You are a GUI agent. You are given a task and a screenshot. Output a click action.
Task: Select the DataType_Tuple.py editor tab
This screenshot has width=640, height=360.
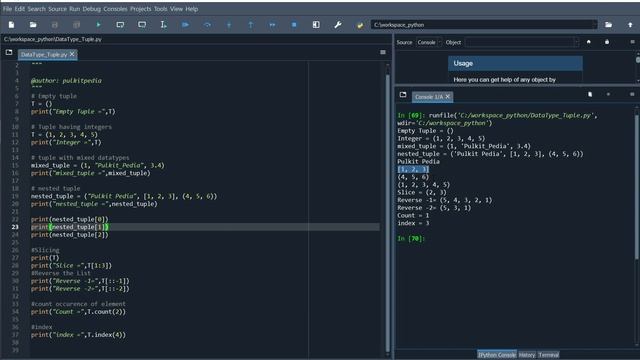point(44,54)
